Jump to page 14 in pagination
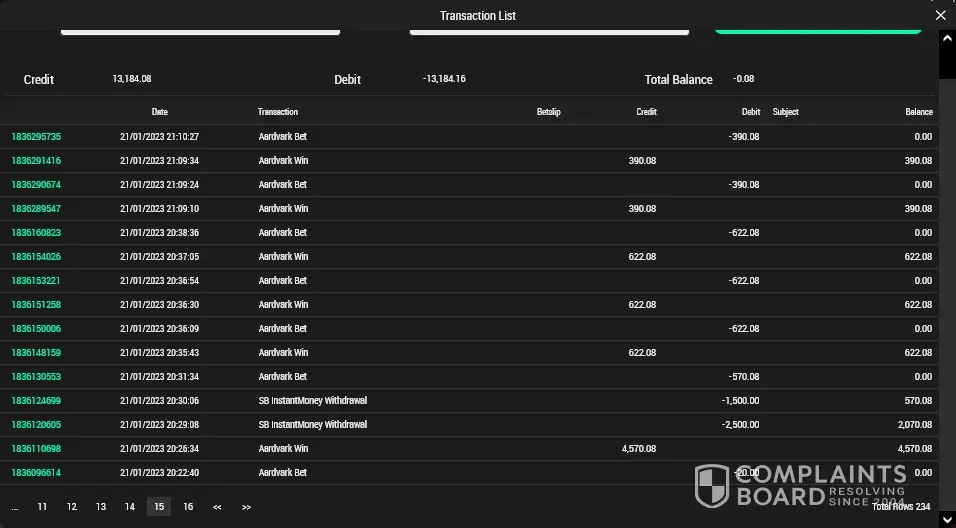This screenshot has height=528, width=956. pos(130,507)
